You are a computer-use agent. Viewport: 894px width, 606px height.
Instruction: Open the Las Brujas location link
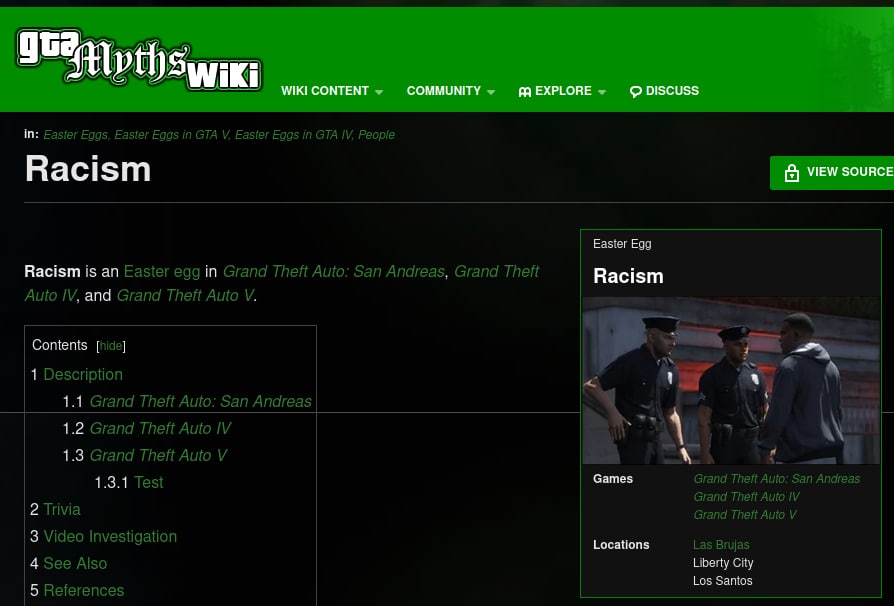[721, 545]
